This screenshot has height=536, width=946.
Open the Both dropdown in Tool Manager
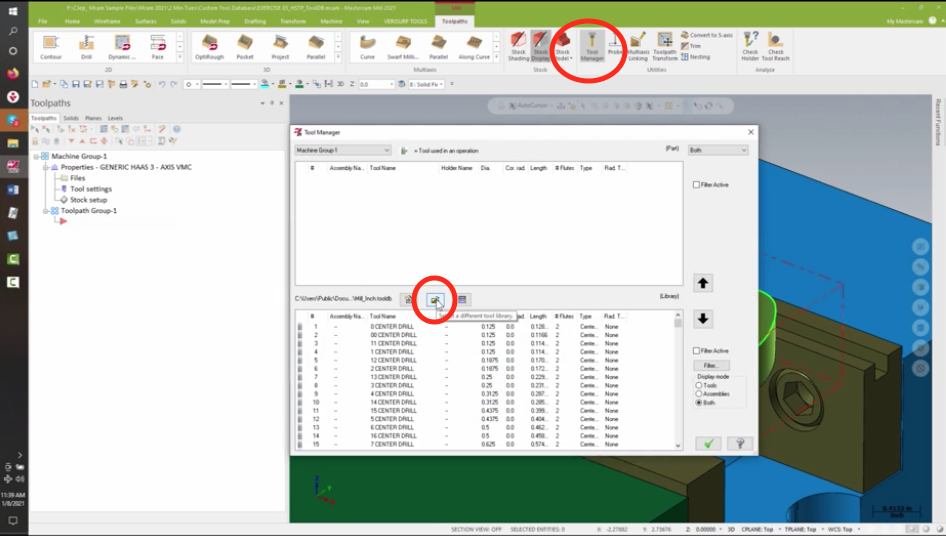coord(718,150)
